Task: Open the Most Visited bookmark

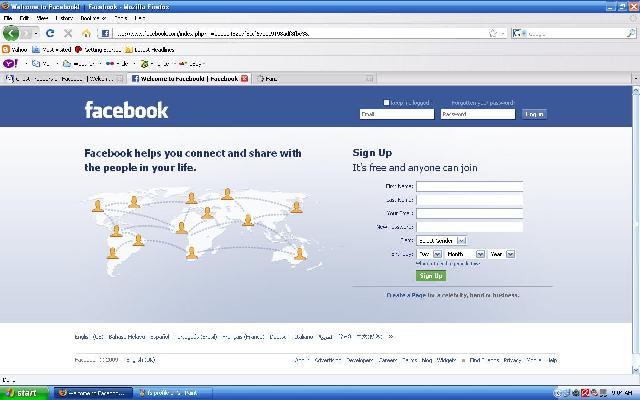Action: tap(51, 50)
